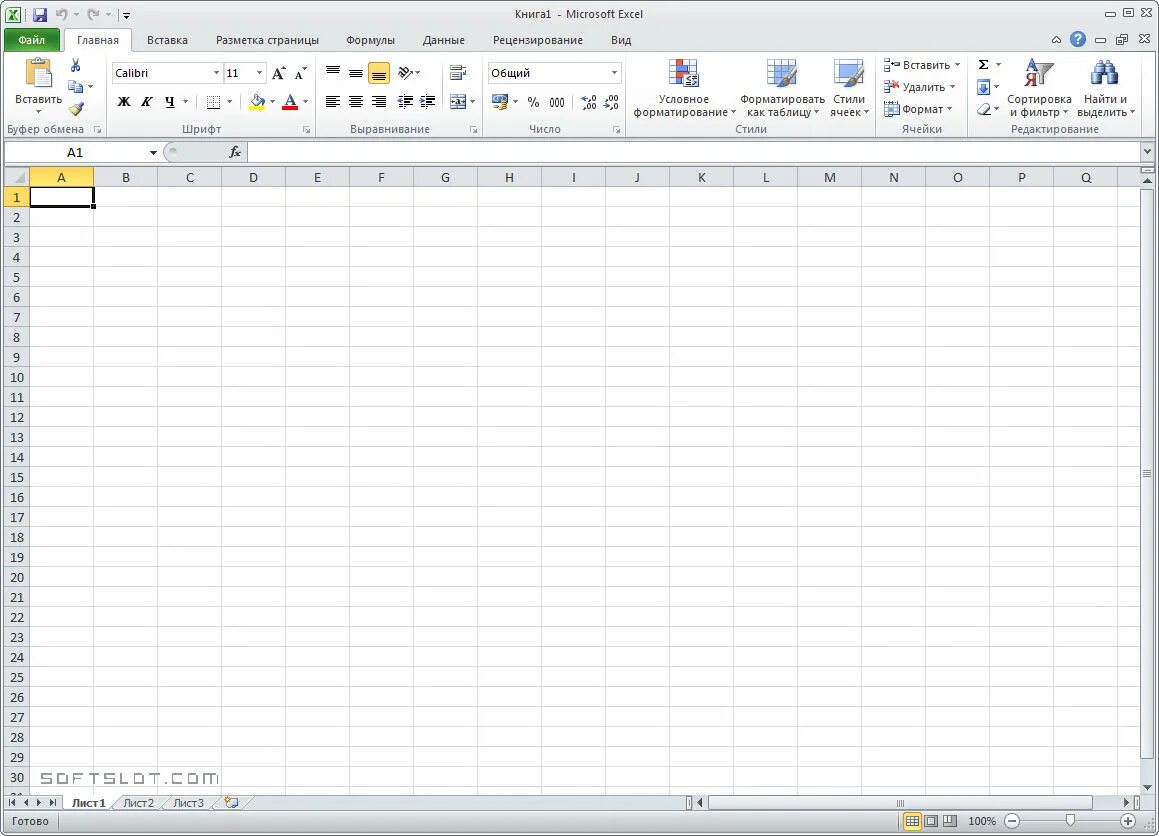Select the Лист2 sheet tab

click(x=138, y=803)
